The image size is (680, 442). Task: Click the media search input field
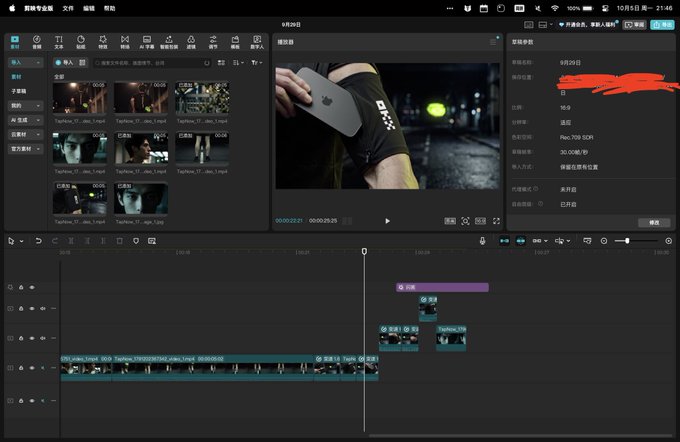(152, 63)
